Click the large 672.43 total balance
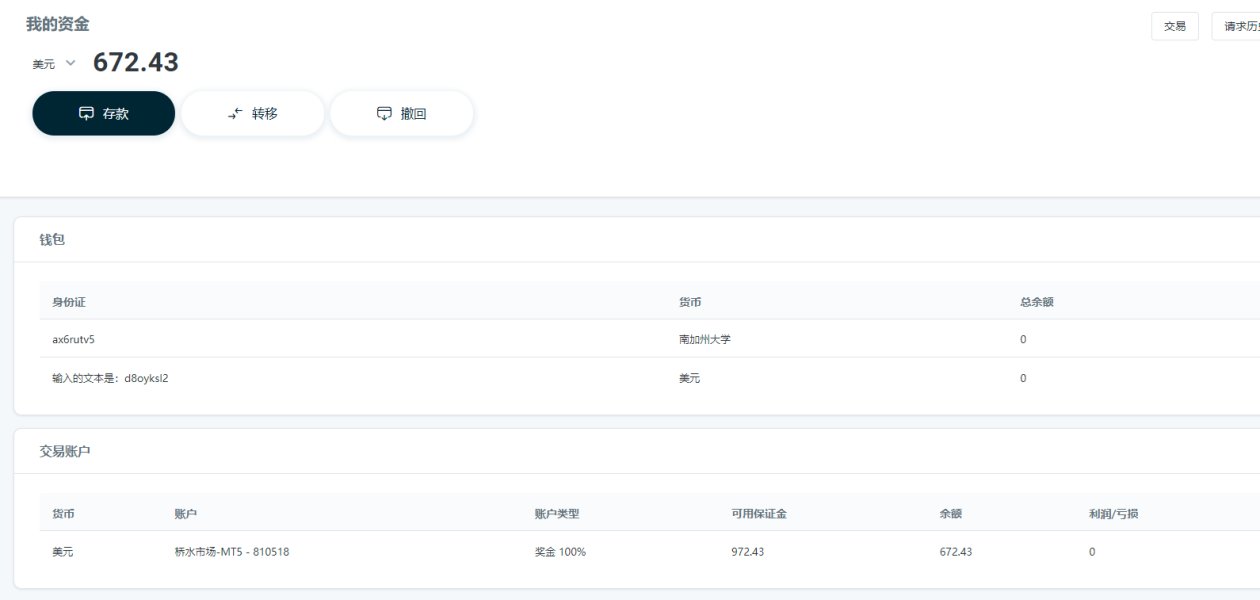 (x=136, y=63)
